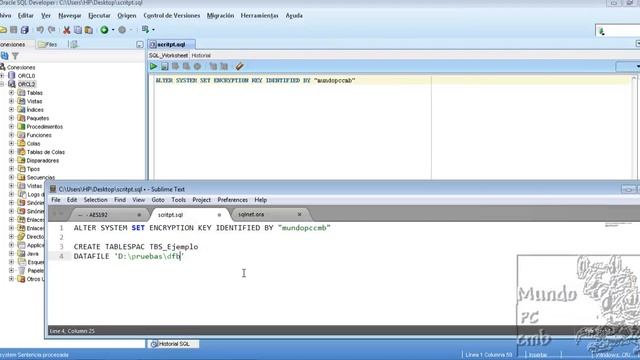Open the Navegar menu in SQL Developer

click(69, 16)
